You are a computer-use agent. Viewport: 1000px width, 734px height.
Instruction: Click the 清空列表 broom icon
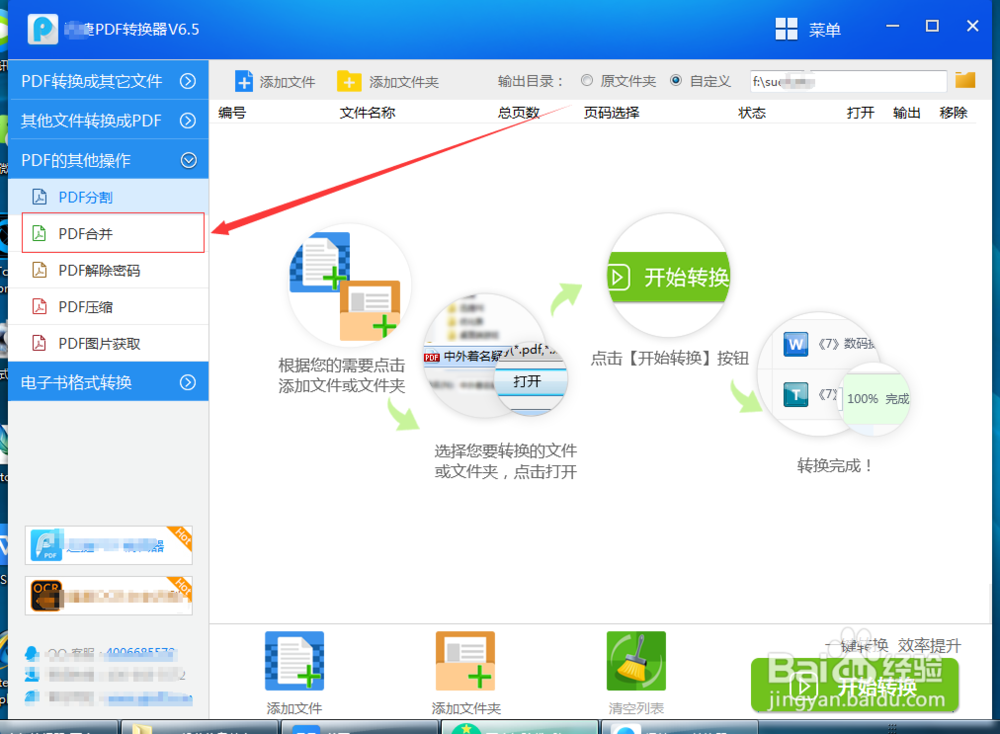(x=636, y=661)
